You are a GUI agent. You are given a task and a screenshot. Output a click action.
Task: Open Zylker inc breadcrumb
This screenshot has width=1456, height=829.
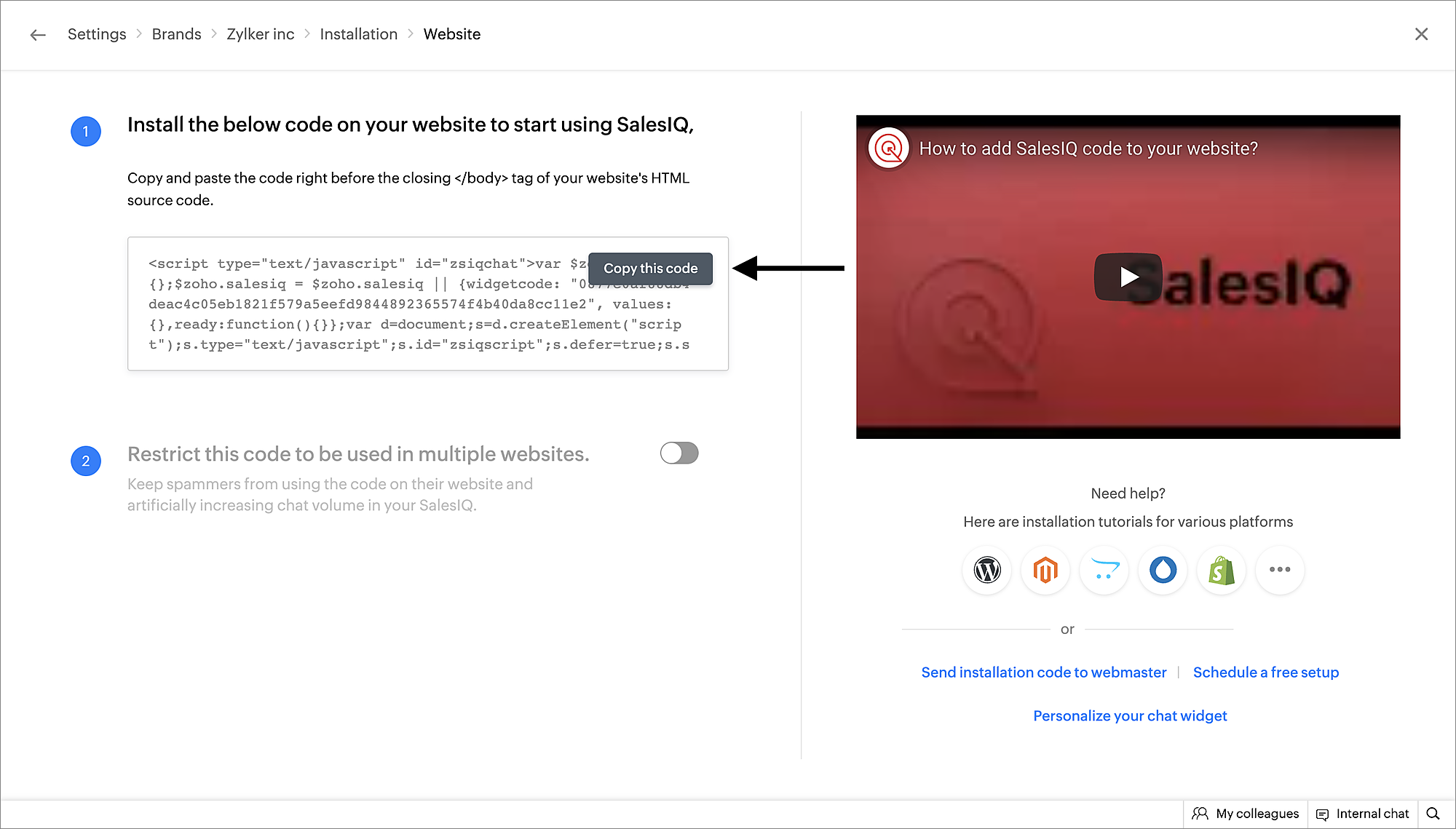click(x=260, y=34)
